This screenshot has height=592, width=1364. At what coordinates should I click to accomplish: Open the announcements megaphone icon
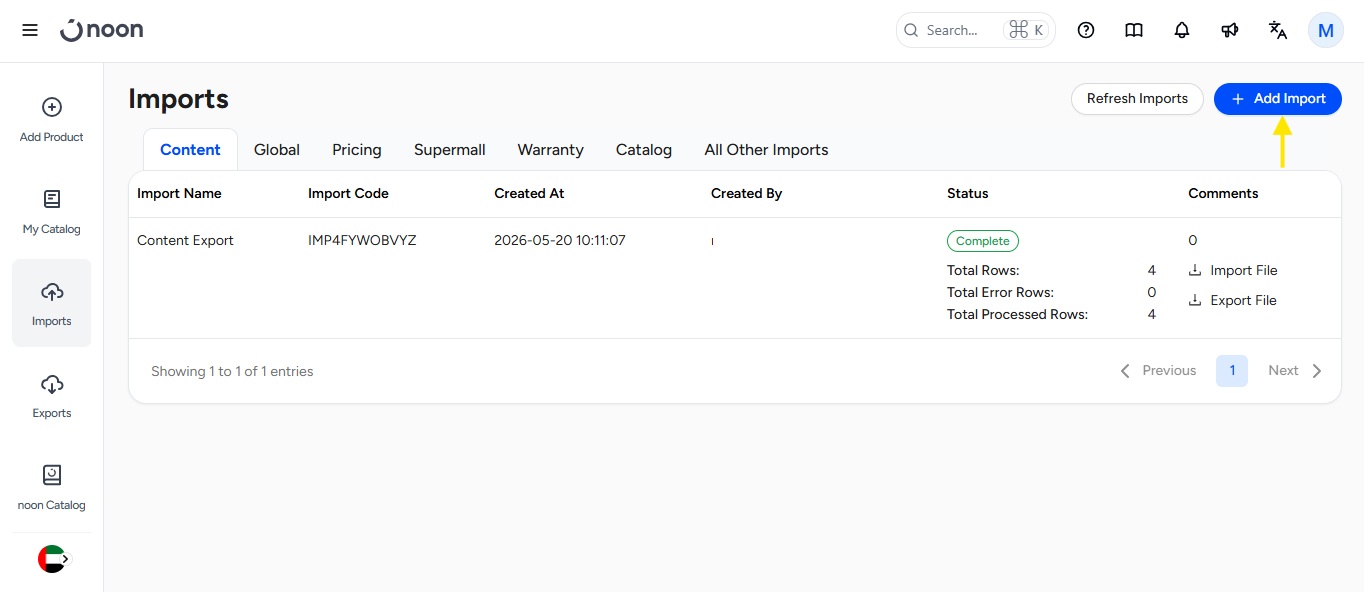1230,30
